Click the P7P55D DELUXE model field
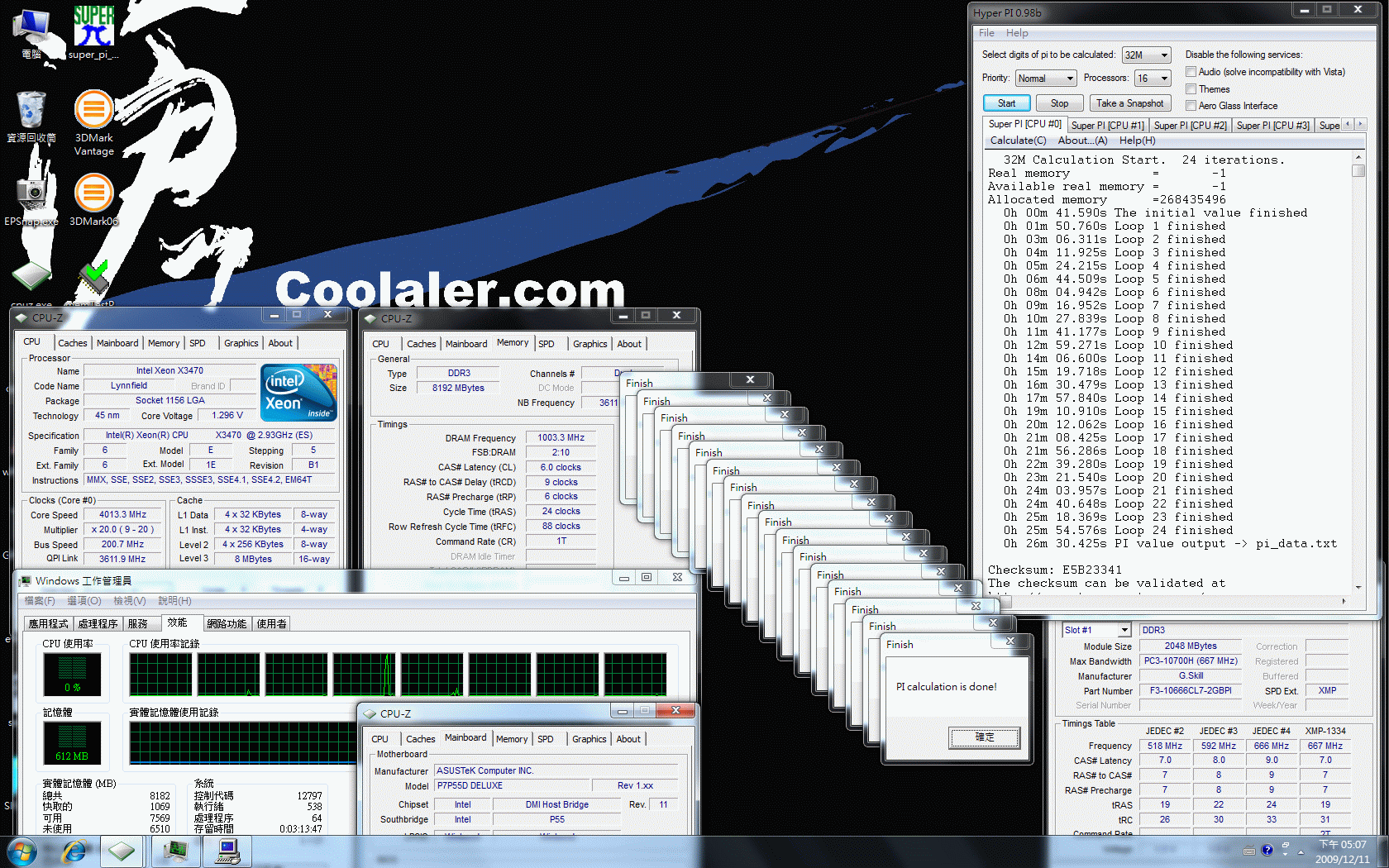The width and height of the screenshot is (1389, 868). tap(512, 785)
